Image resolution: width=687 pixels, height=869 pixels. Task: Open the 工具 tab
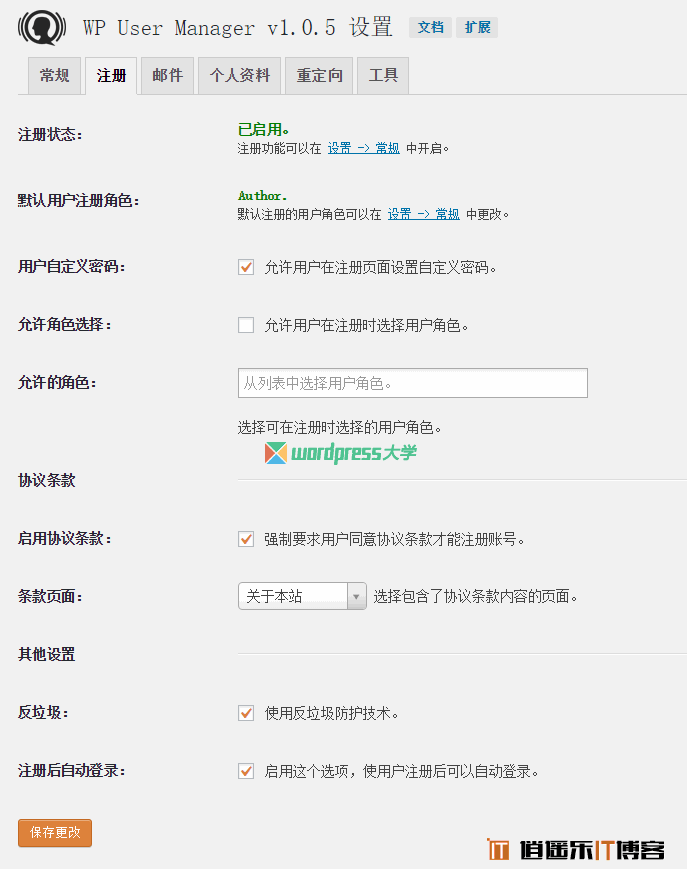(383, 76)
